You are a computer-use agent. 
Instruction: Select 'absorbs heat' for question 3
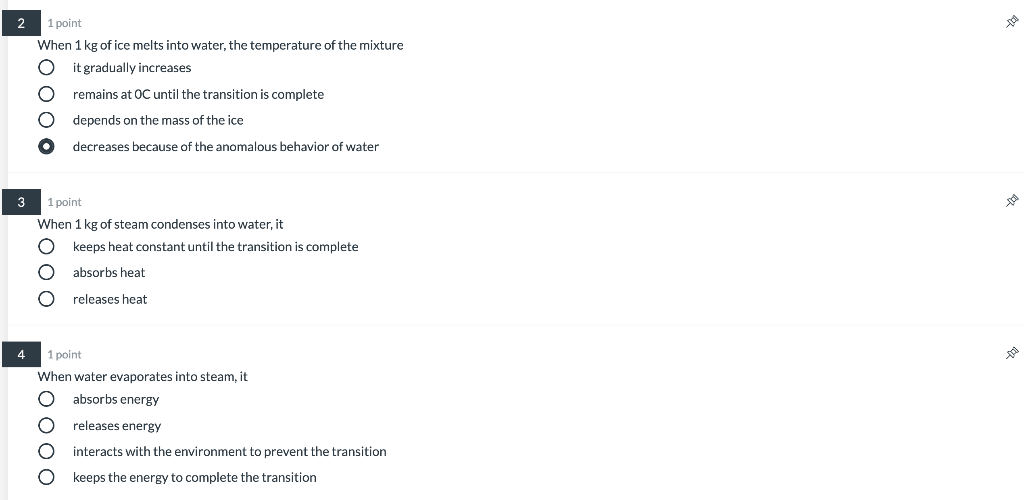(46, 272)
